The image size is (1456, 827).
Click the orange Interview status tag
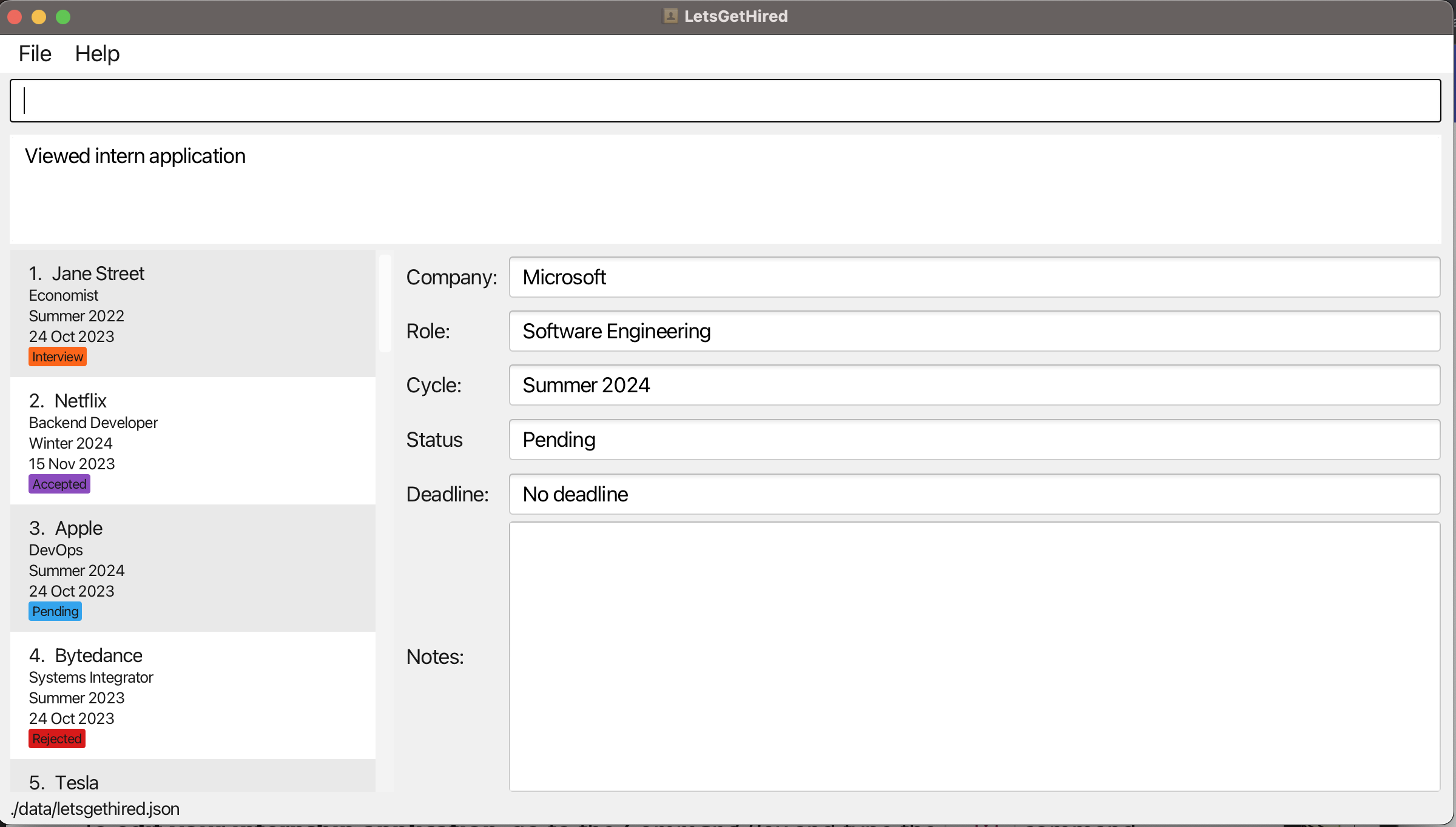point(58,357)
